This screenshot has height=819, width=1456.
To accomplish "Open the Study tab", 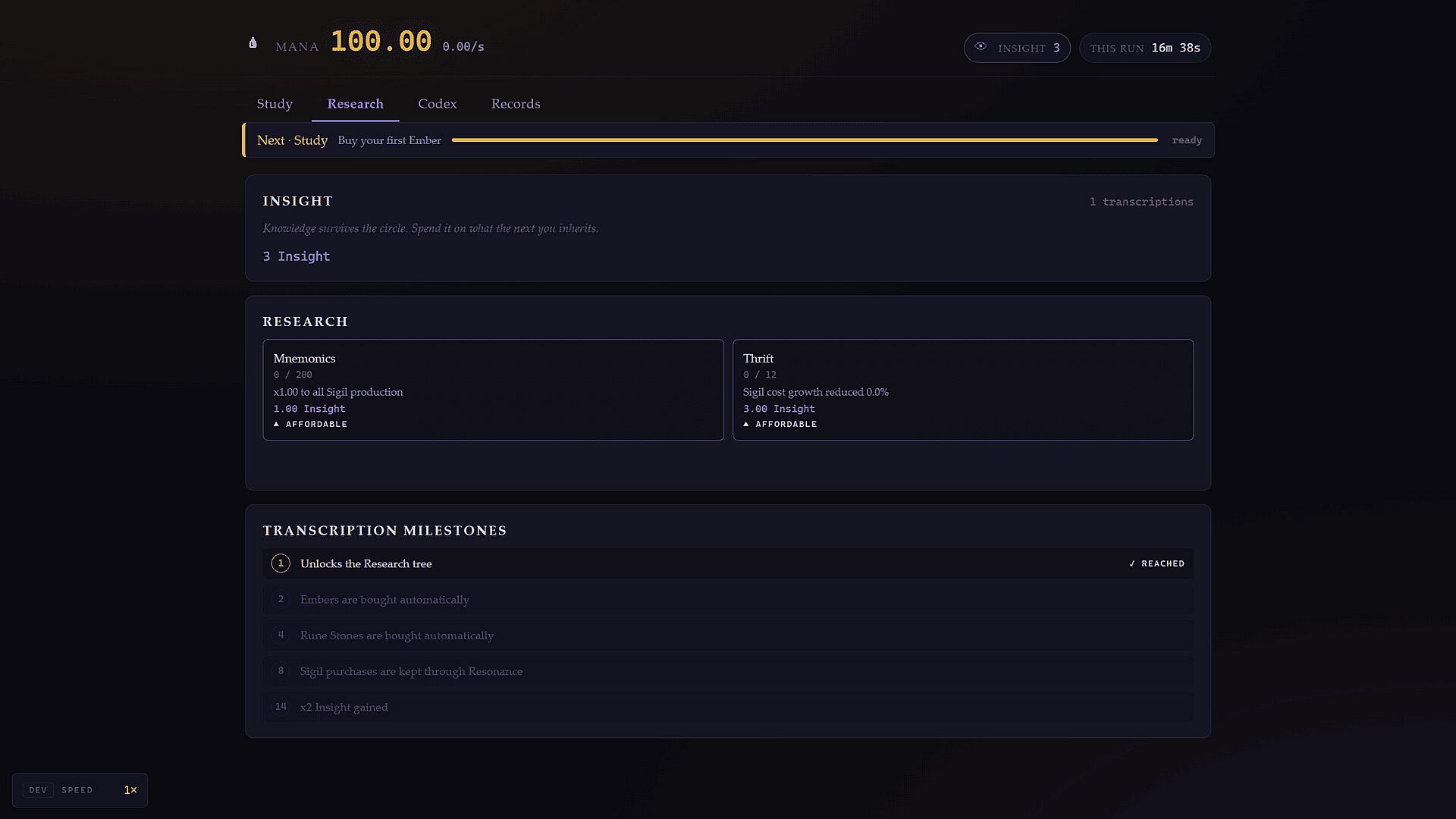I will pyautogui.click(x=275, y=104).
